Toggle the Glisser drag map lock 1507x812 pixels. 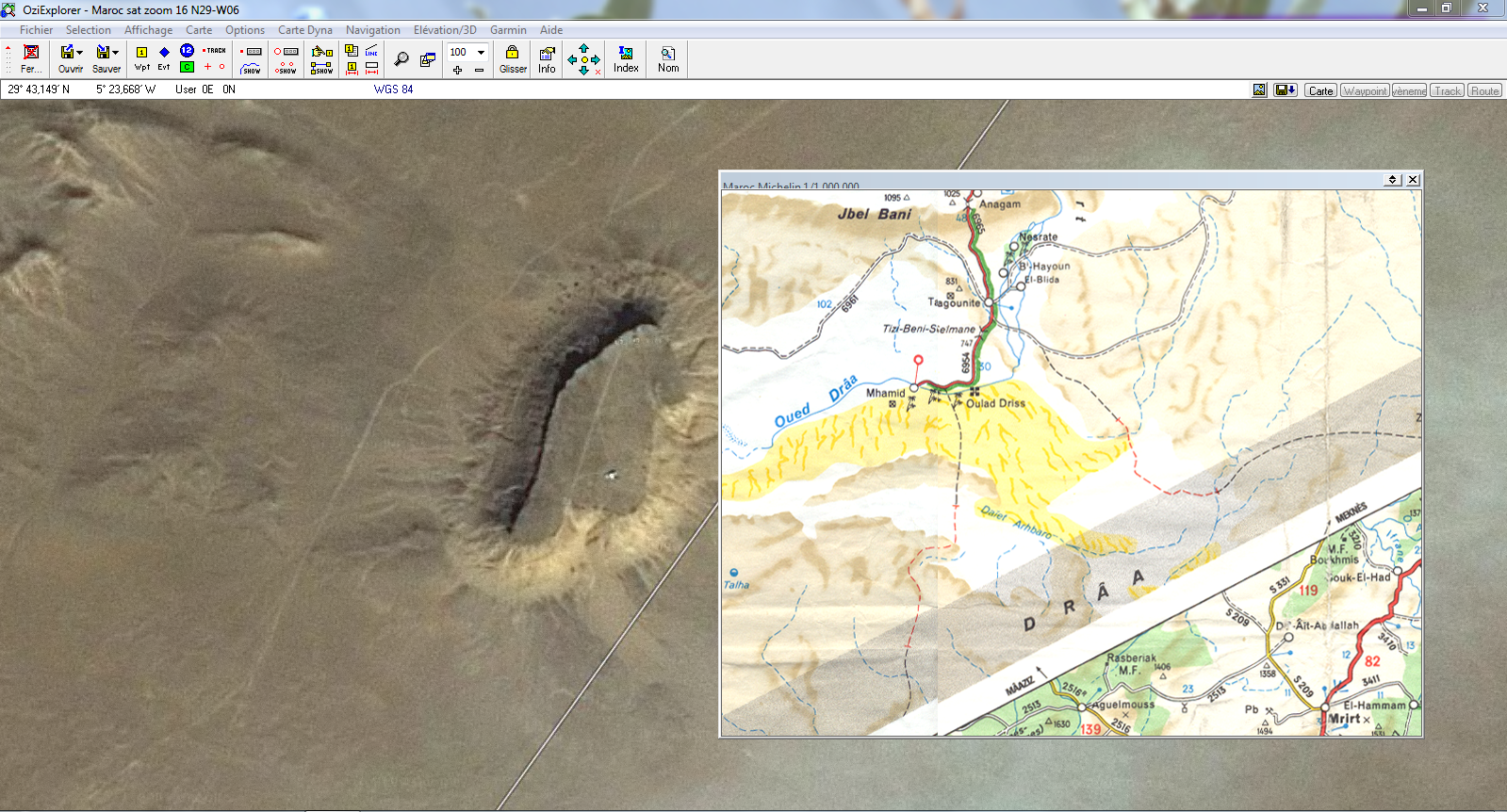(x=513, y=58)
